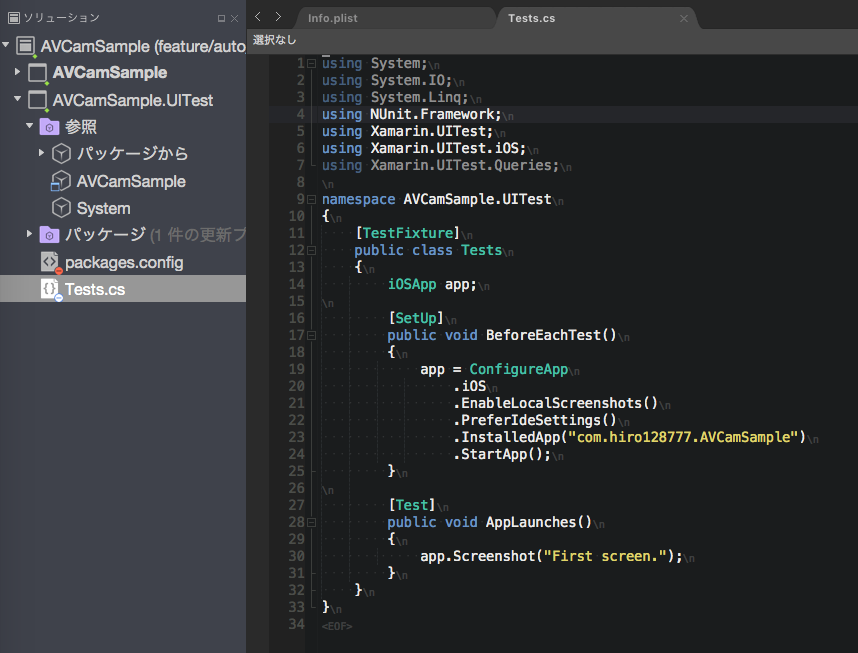Select Tests.cs in the solution tree
The height and width of the screenshot is (653, 858).
[x=123, y=289]
